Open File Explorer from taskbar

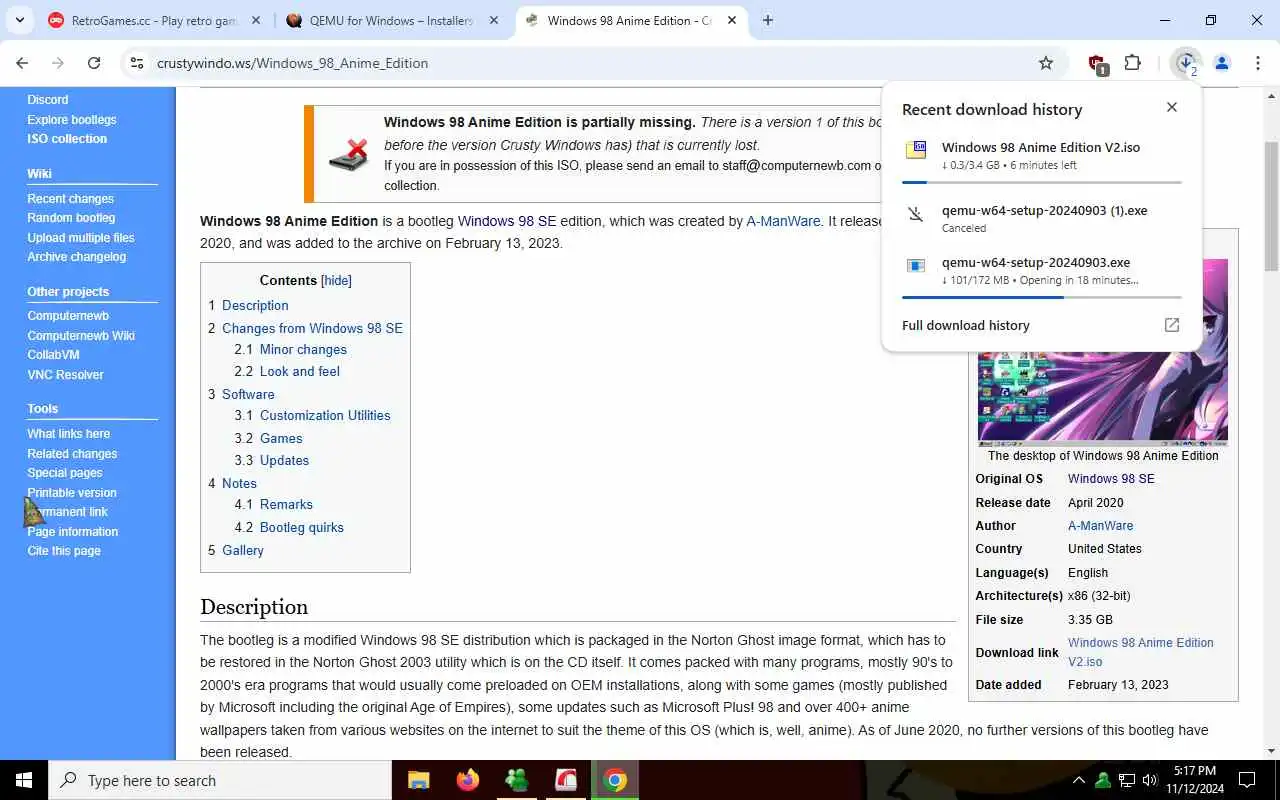pyautogui.click(x=418, y=780)
